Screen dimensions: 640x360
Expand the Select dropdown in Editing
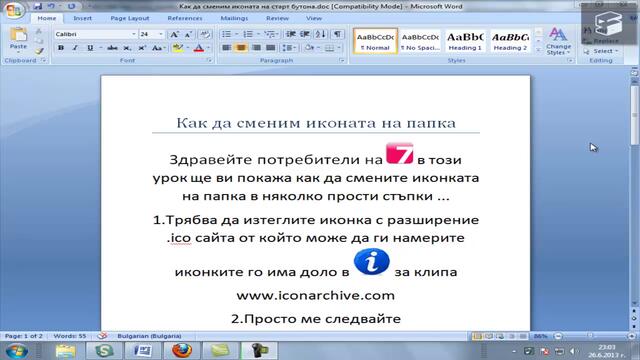click(x=601, y=51)
